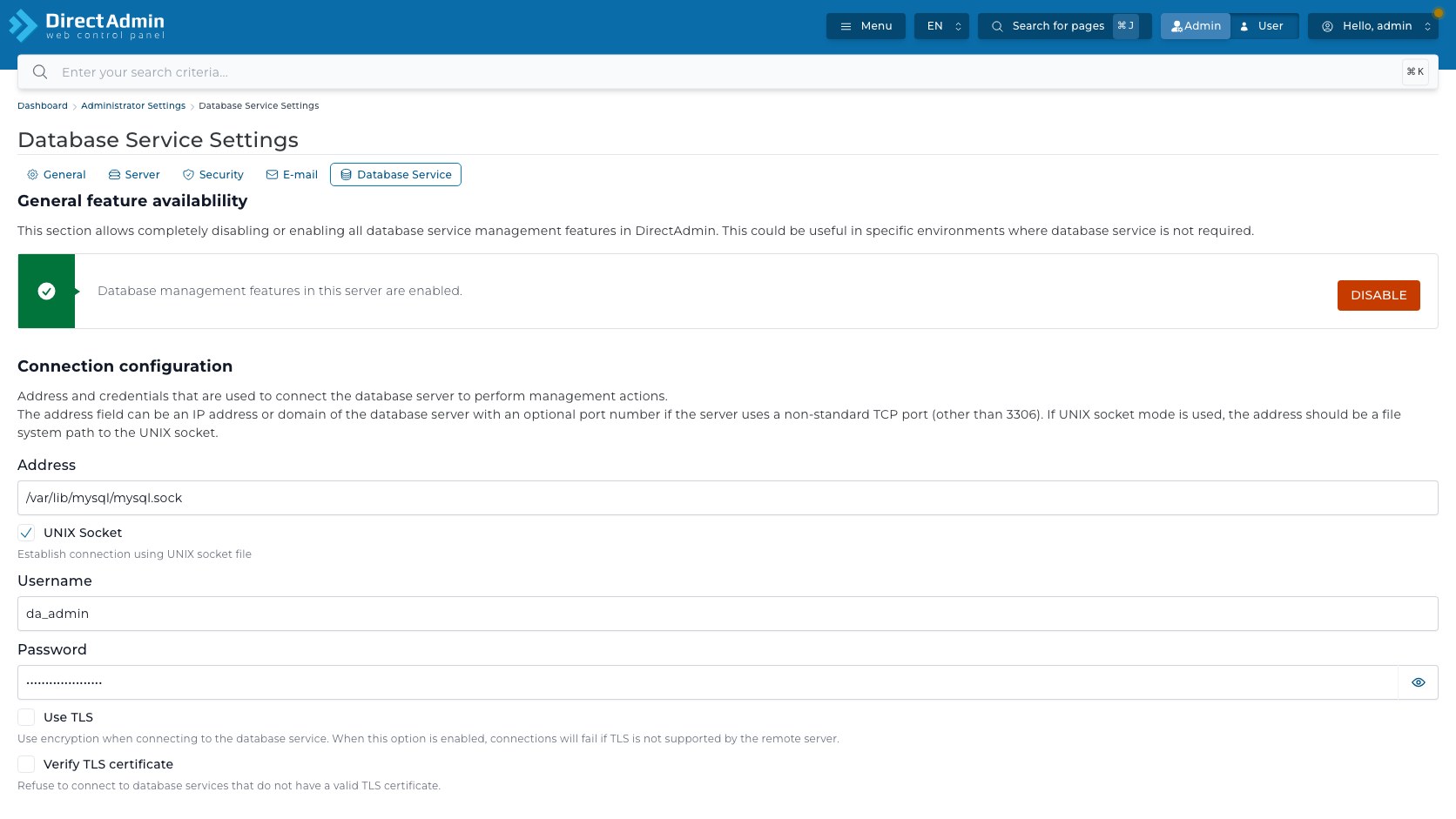This screenshot has height=819, width=1456.
Task: Enable the Use TLS checkbox
Action: coord(26,717)
